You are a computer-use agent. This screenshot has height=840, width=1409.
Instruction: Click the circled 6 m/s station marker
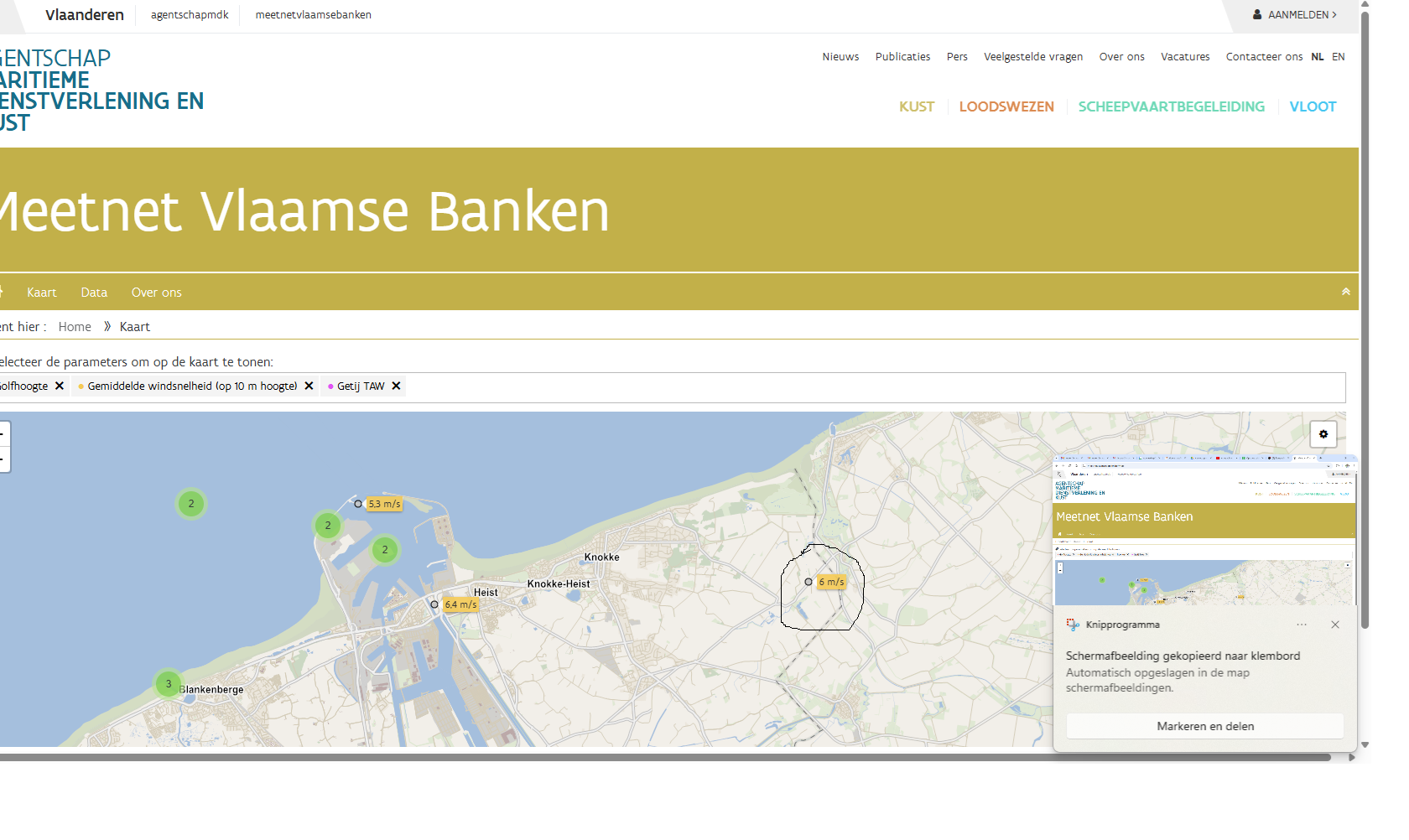point(808,582)
